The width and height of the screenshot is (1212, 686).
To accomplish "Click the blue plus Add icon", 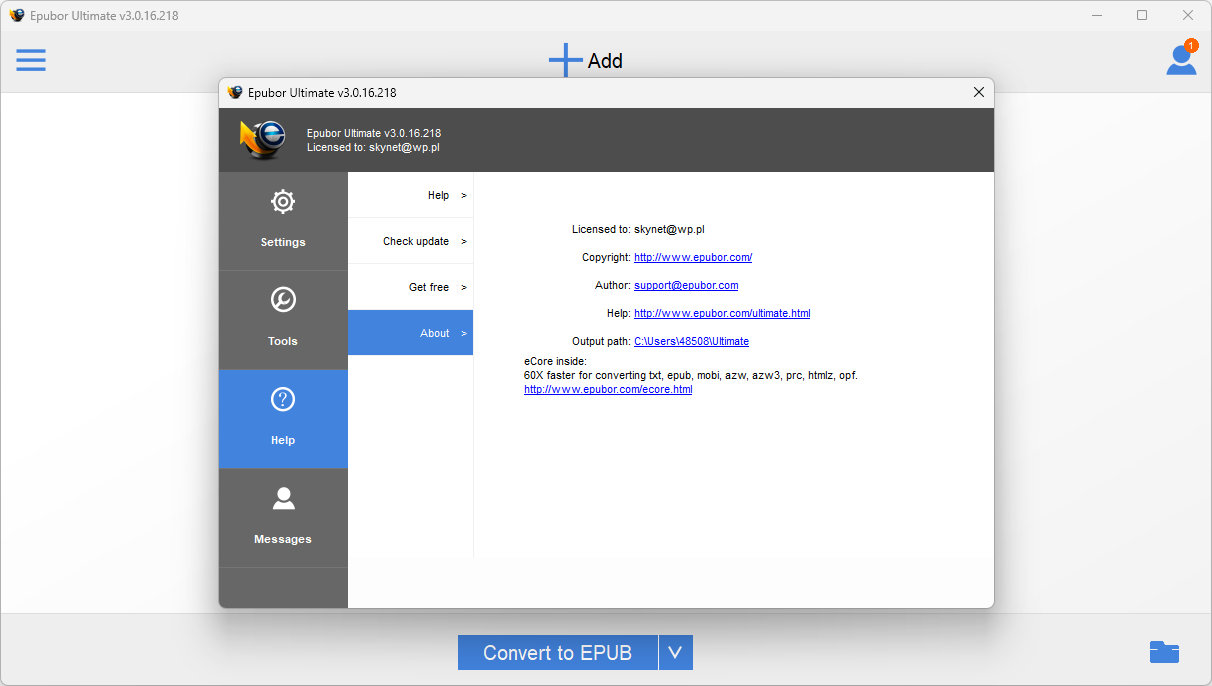I will point(565,60).
